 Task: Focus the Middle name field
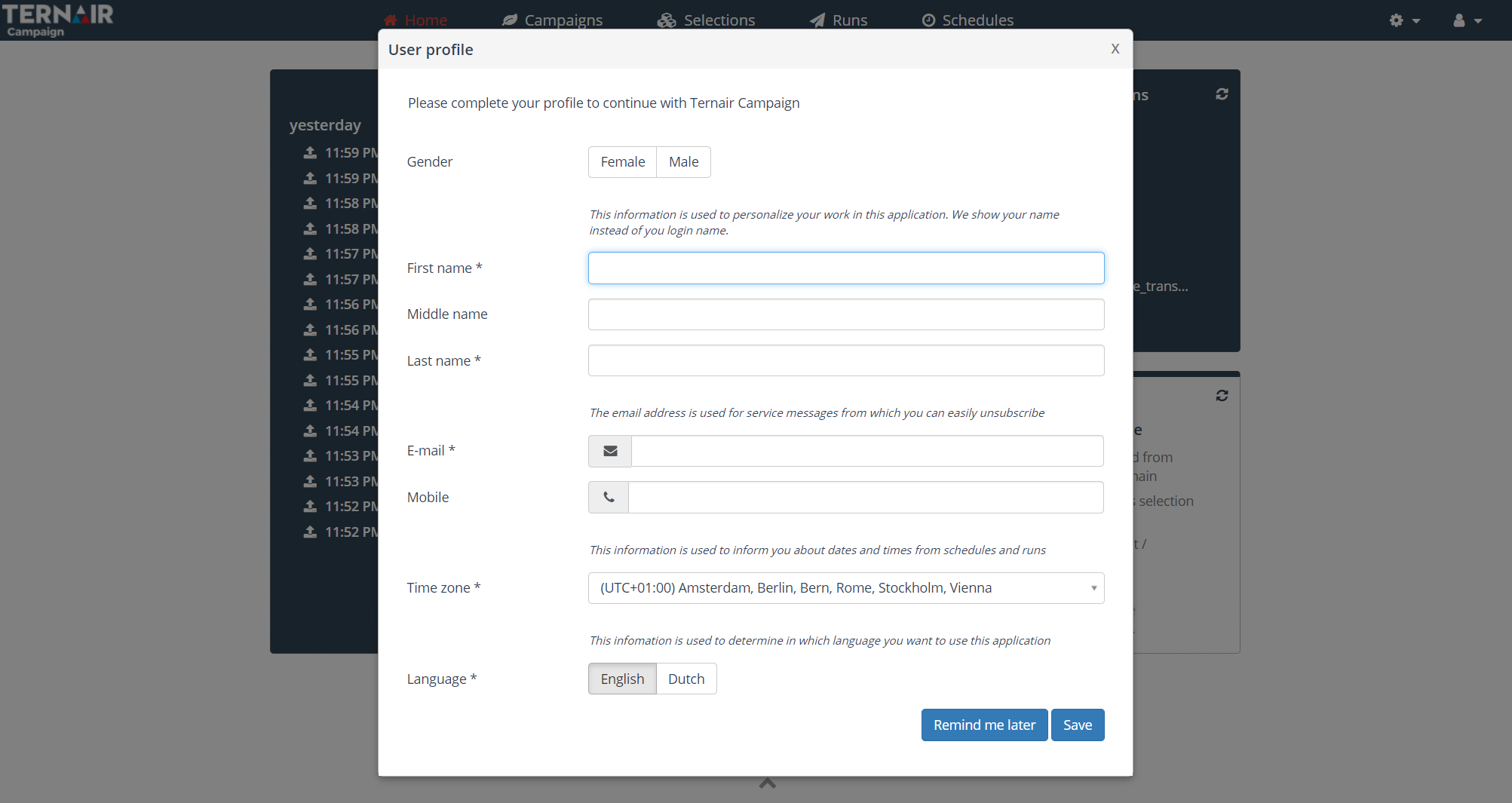[x=846, y=314]
